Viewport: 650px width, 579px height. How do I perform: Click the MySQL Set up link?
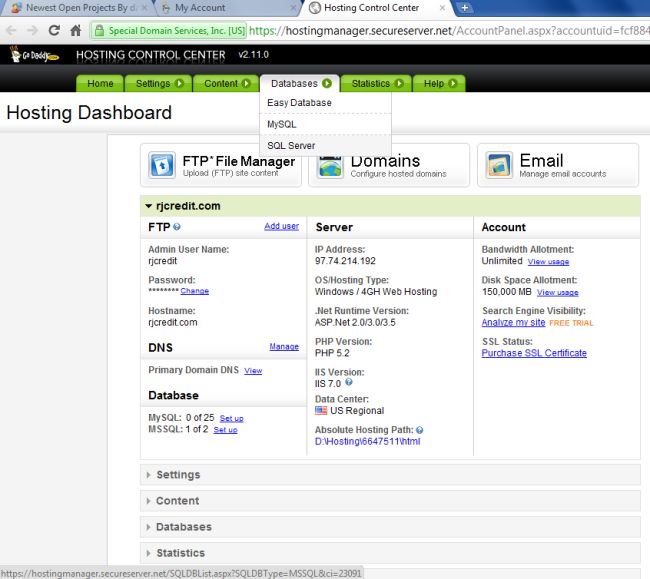point(231,418)
